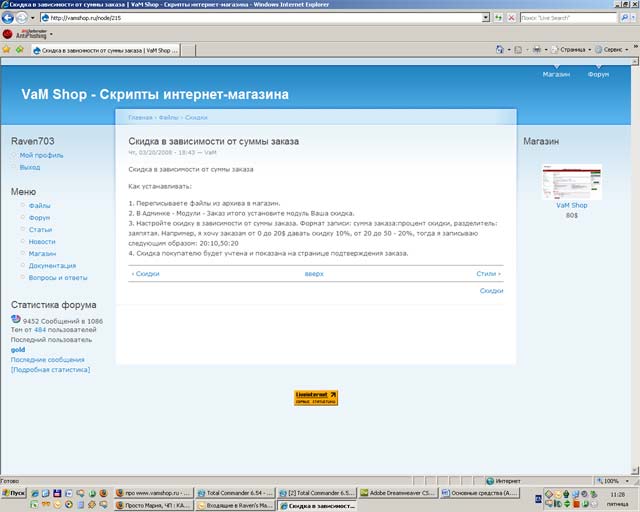The height and width of the screenshot is (512, 640).
Task: Open the Сервис (Tools) menu
Action: point(611,49)
